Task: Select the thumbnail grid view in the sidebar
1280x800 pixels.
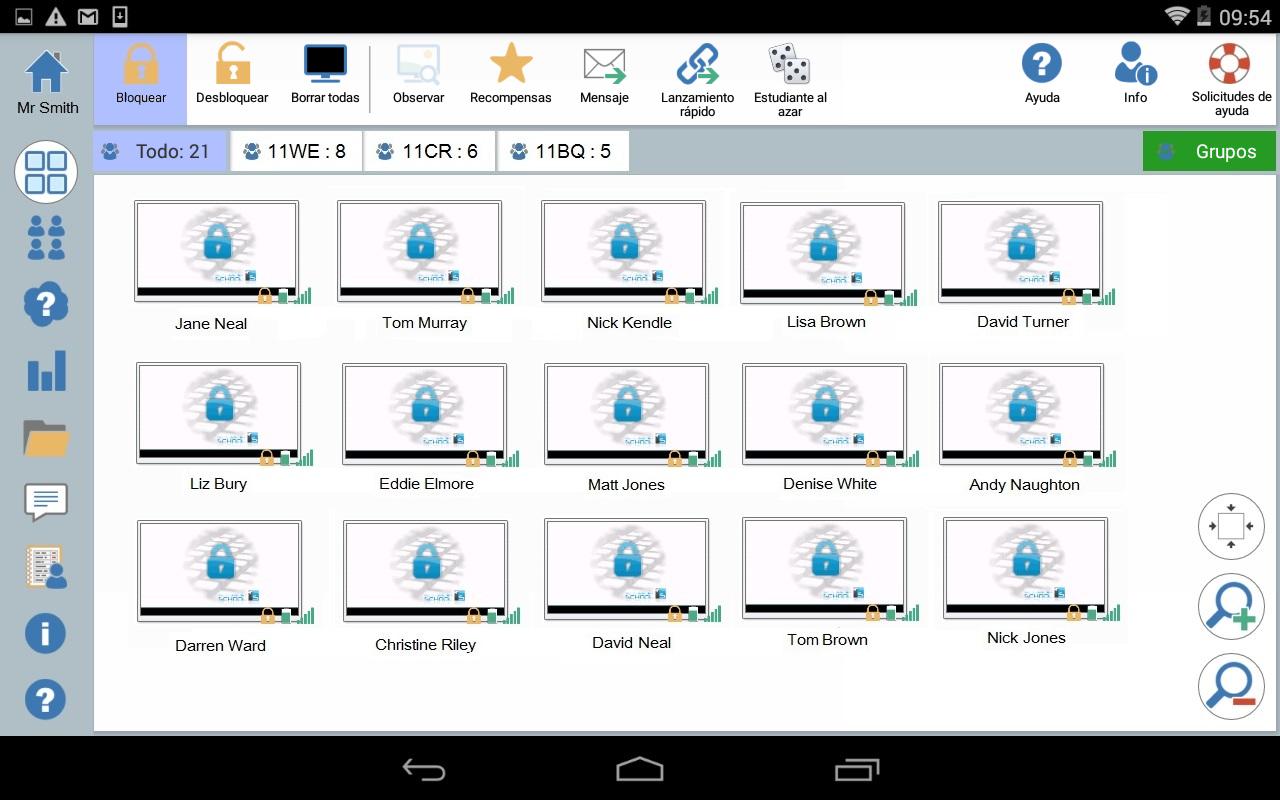Action: click(x=45, y=171)
